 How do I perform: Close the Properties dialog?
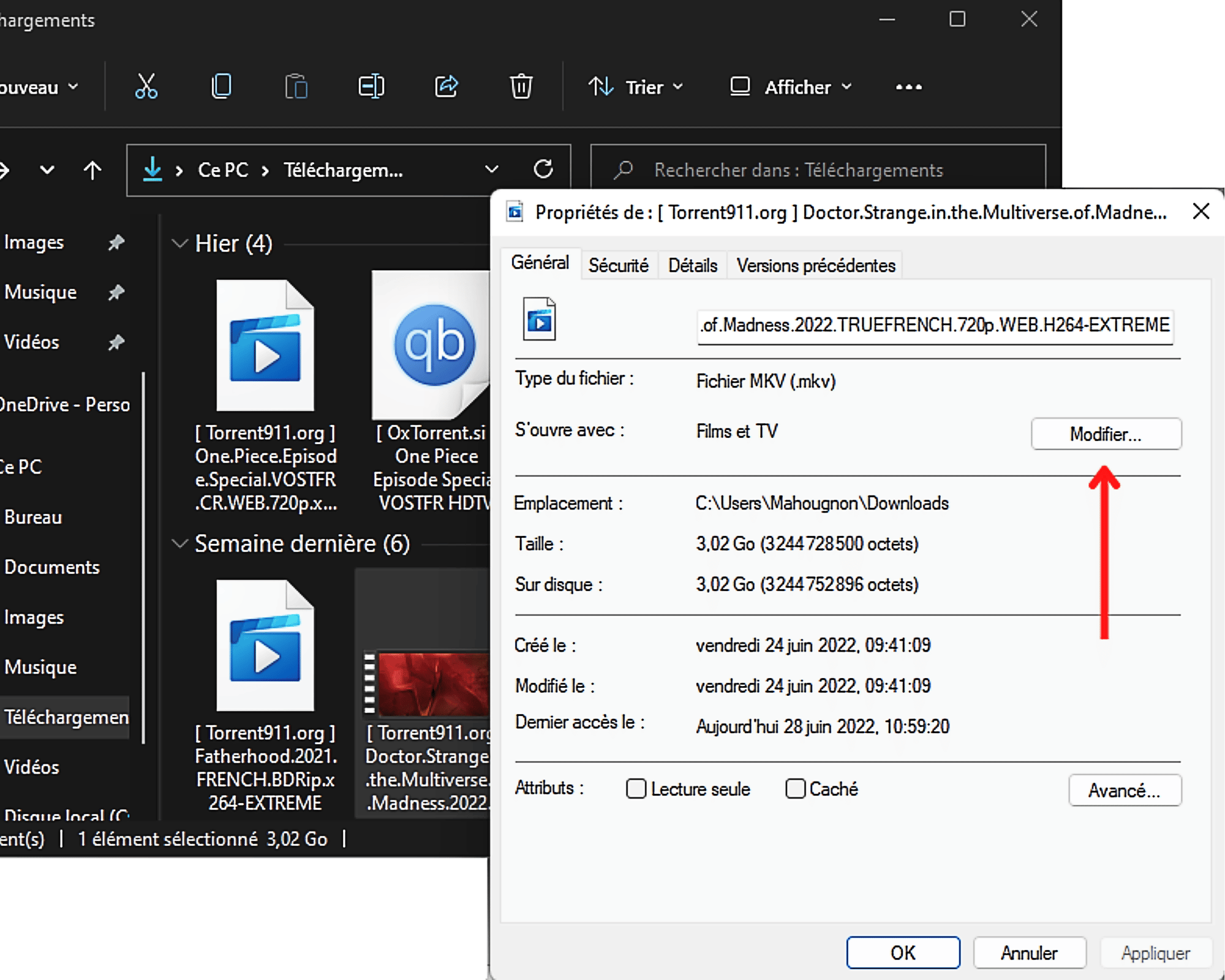(x=1201, y=211)
